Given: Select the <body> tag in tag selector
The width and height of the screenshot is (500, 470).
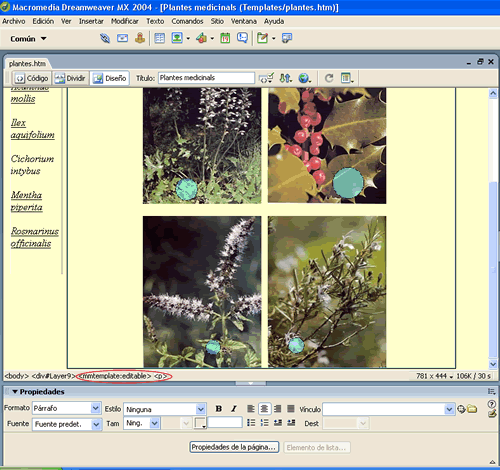Looking at the screenshot, I should (x=16, y=376).
